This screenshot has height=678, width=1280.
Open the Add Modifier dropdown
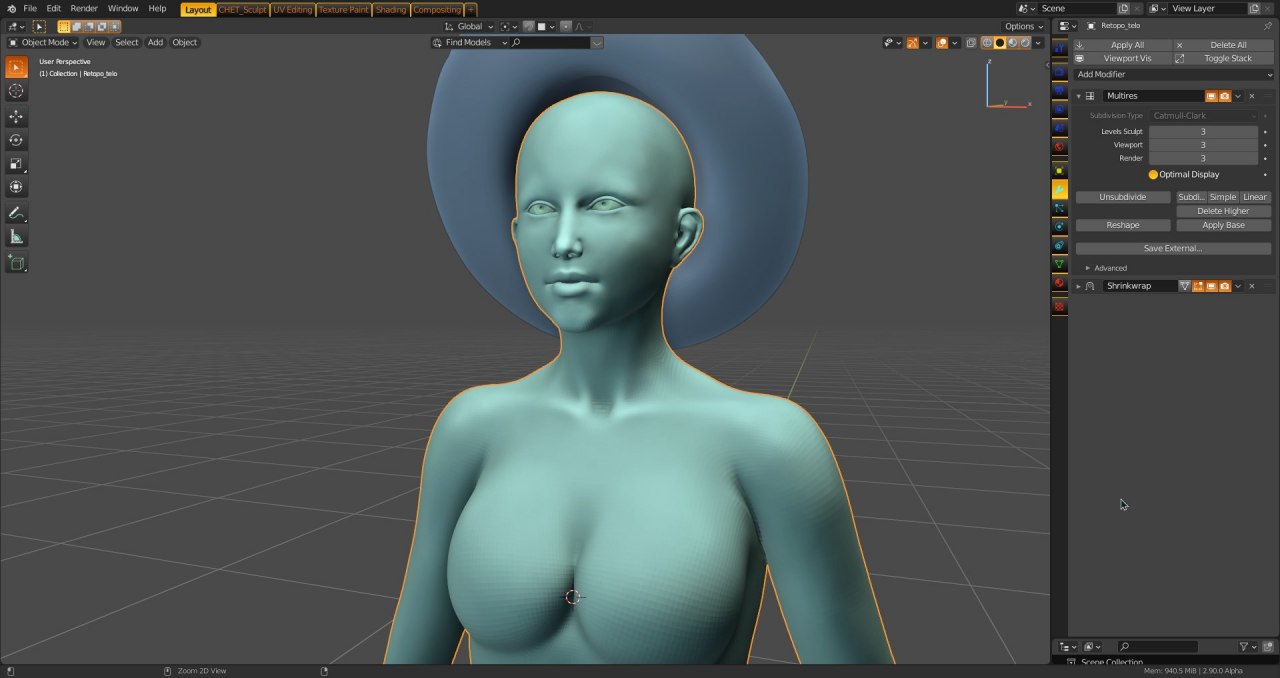coord(1173,74)
